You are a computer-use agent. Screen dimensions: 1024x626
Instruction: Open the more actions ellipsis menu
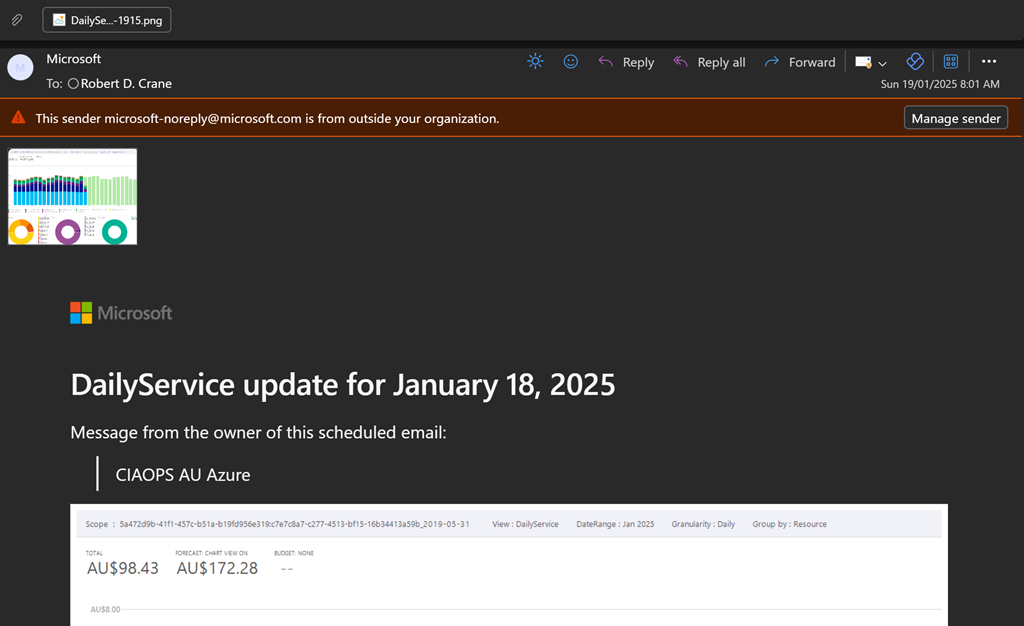point(989,62)
